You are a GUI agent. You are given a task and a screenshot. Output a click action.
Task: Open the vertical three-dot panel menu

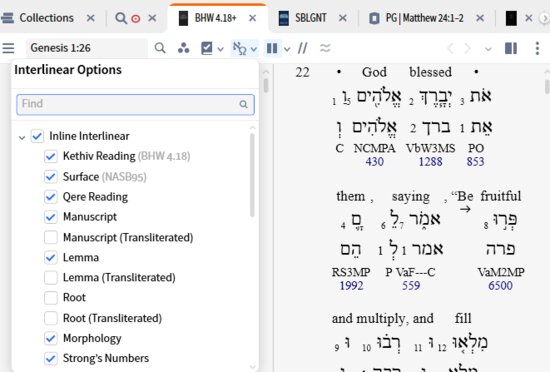click(x=537, y=48)
